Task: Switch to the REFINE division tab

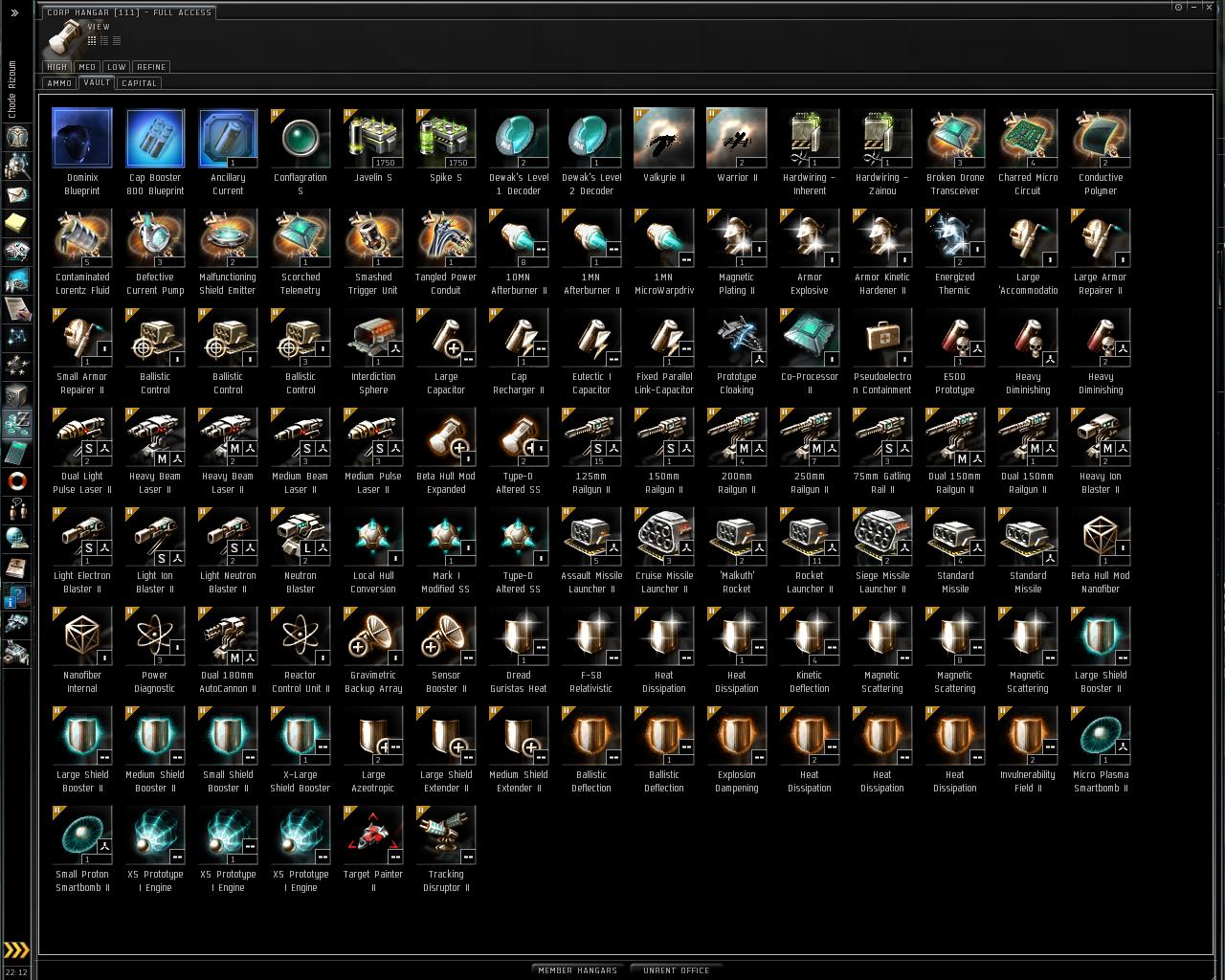Action: (151, 67)
